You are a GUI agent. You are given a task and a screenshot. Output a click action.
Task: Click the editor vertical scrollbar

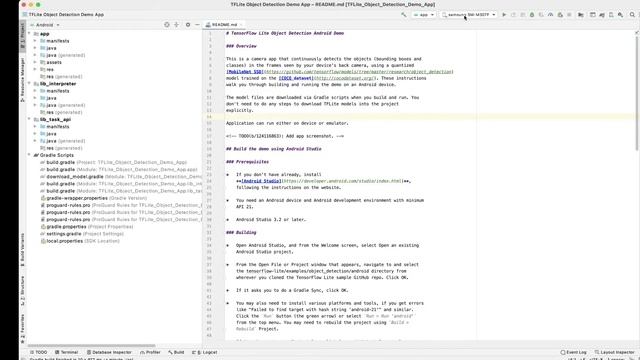637,92
